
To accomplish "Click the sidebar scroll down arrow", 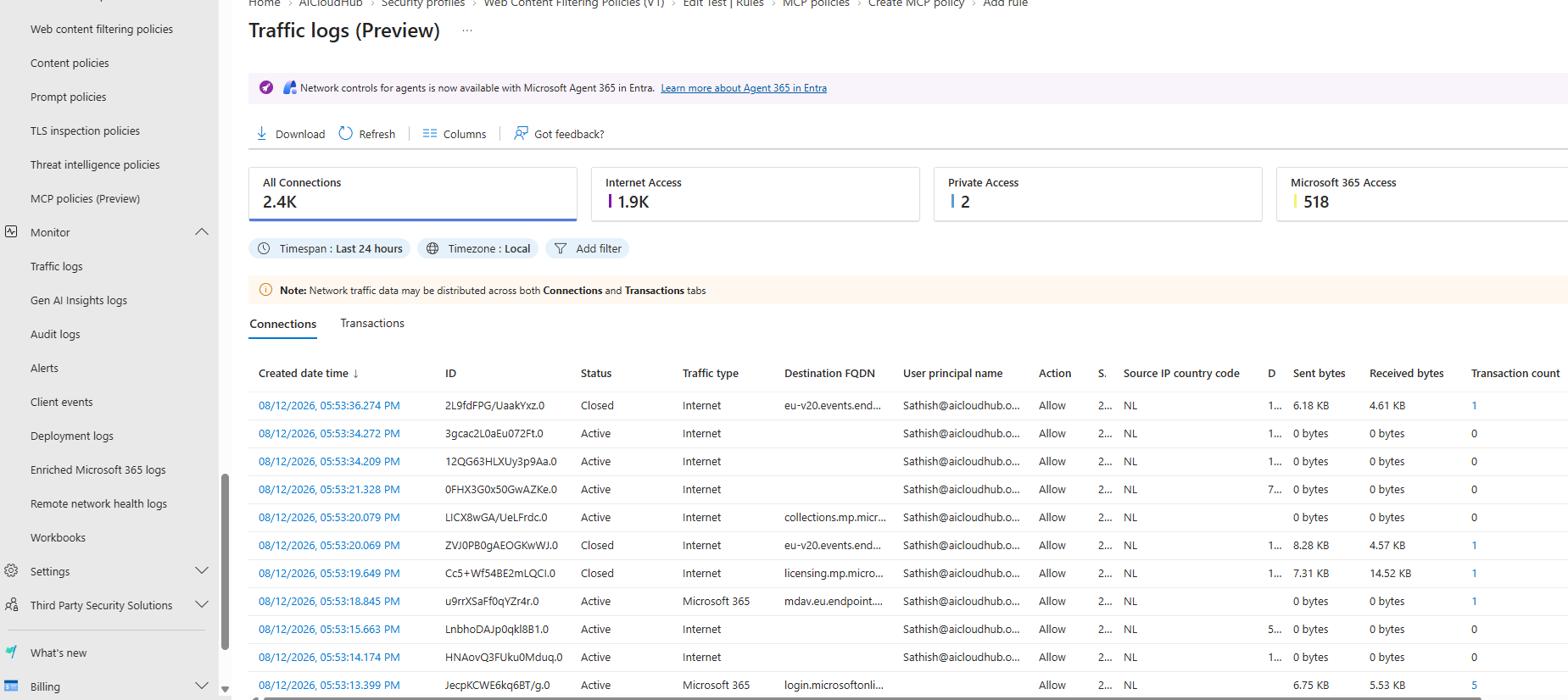I will tap(225, 689).
